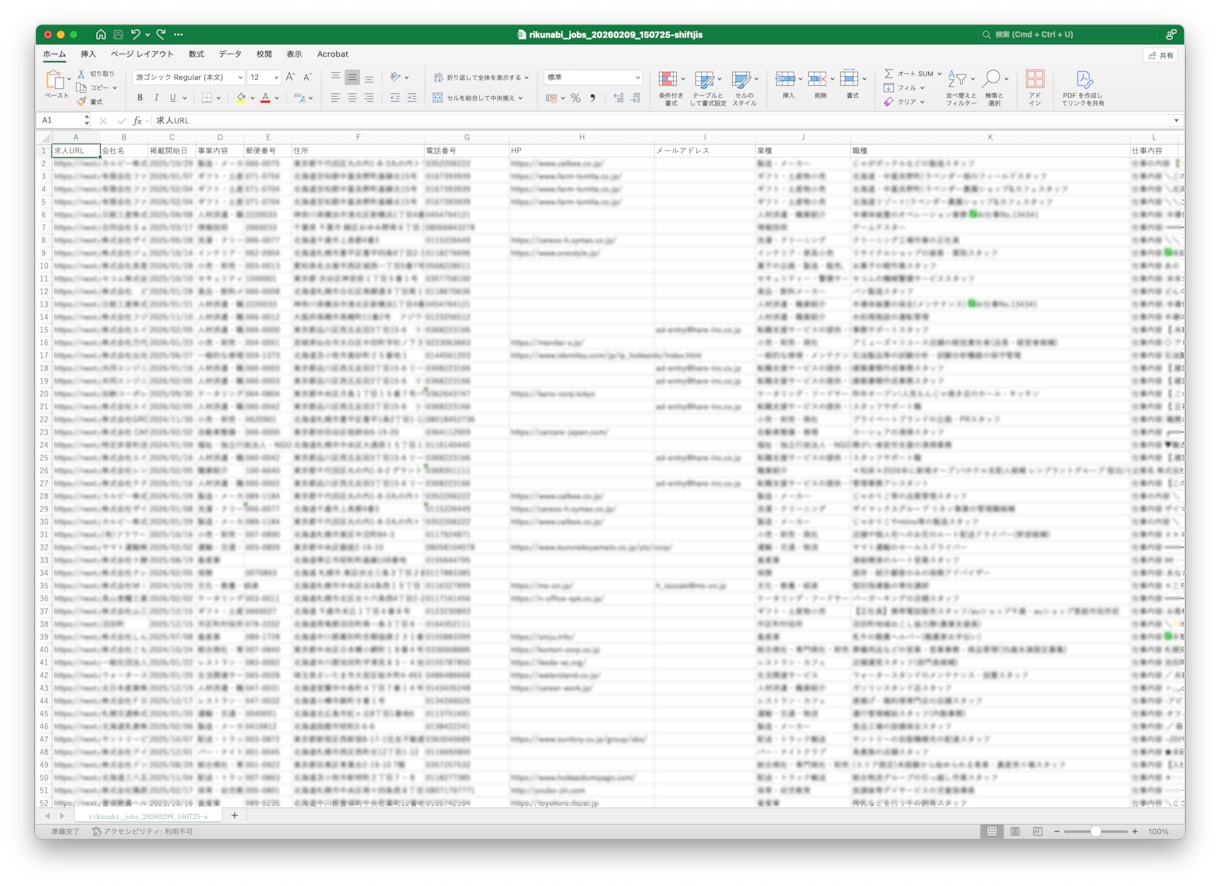Open sort and filter 並べ替えとフィルター
Image resolution: width=1220 pixels, height=886 pixels.
click(961, 88)
